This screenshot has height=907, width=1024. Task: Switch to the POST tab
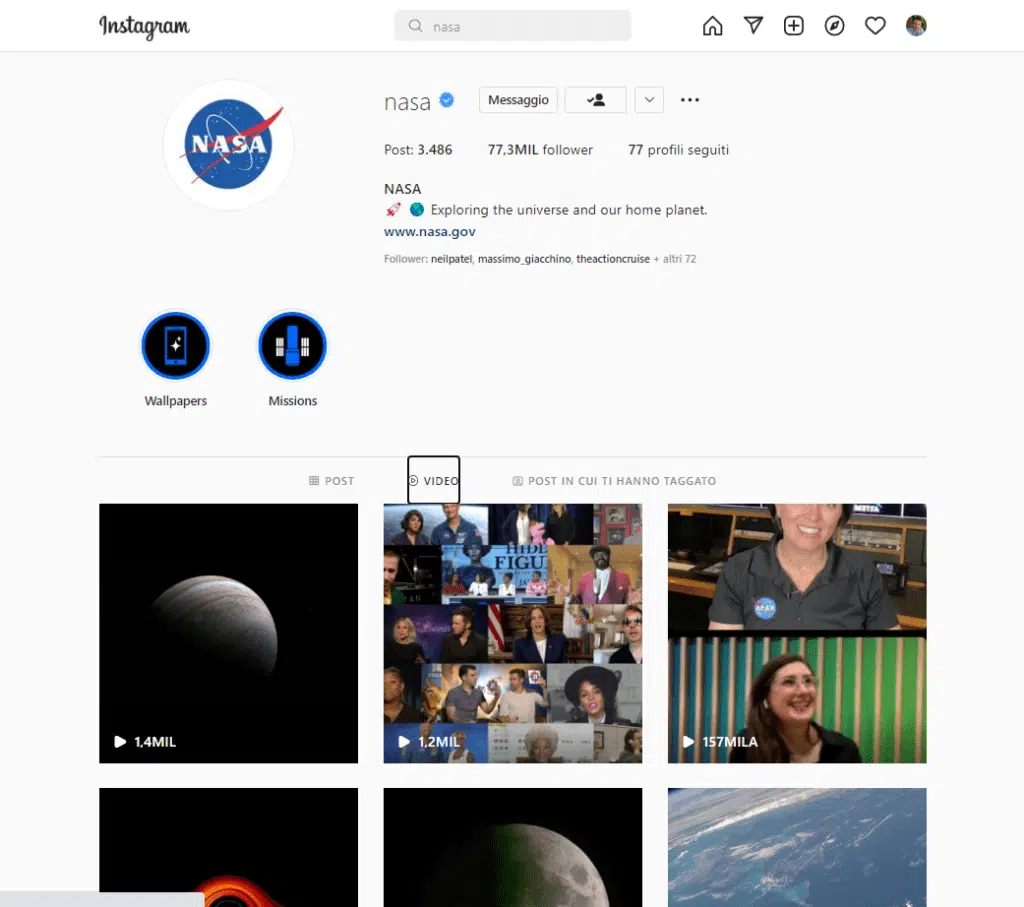pos(332,481)
